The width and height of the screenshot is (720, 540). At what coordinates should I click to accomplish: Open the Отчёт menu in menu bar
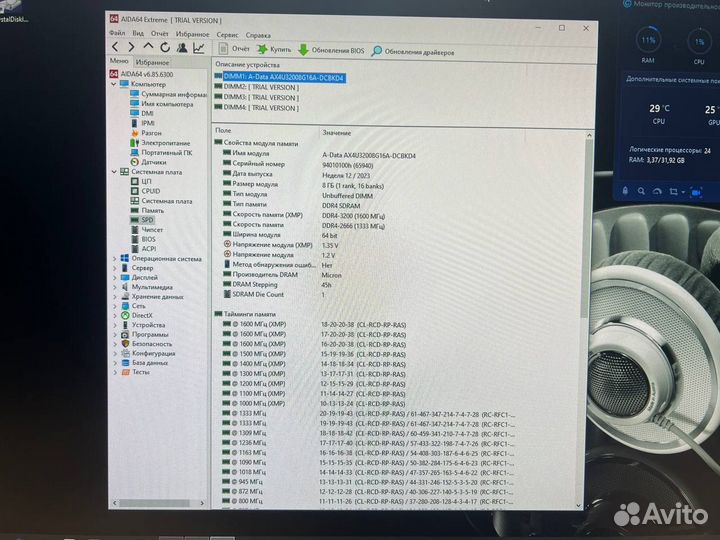tap(159, 34)
